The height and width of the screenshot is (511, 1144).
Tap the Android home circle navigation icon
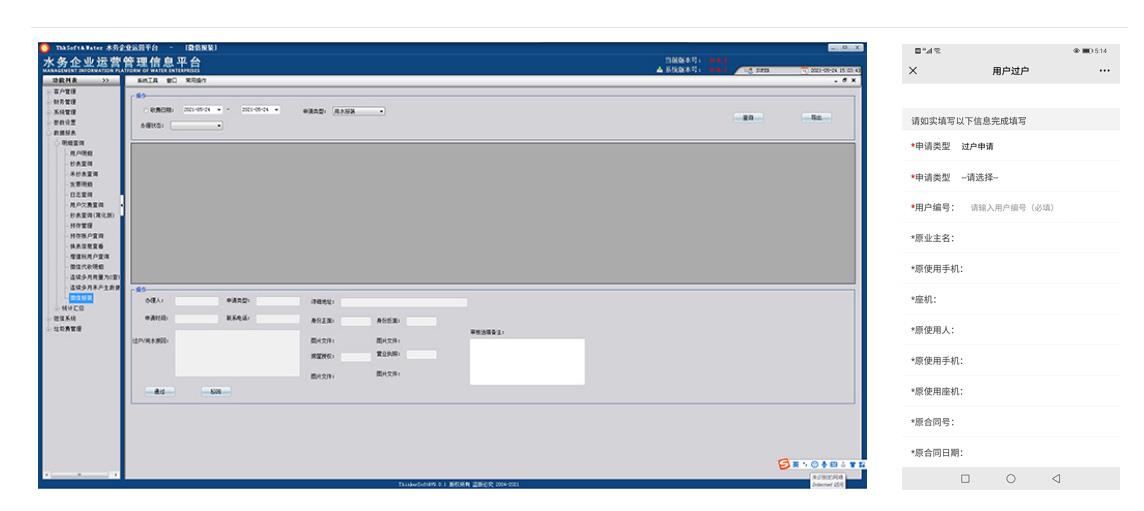tap(1011, 478)
